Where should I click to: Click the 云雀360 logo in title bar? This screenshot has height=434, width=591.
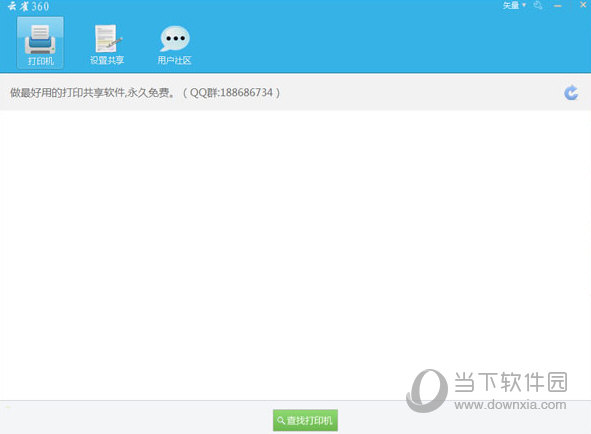29,6
